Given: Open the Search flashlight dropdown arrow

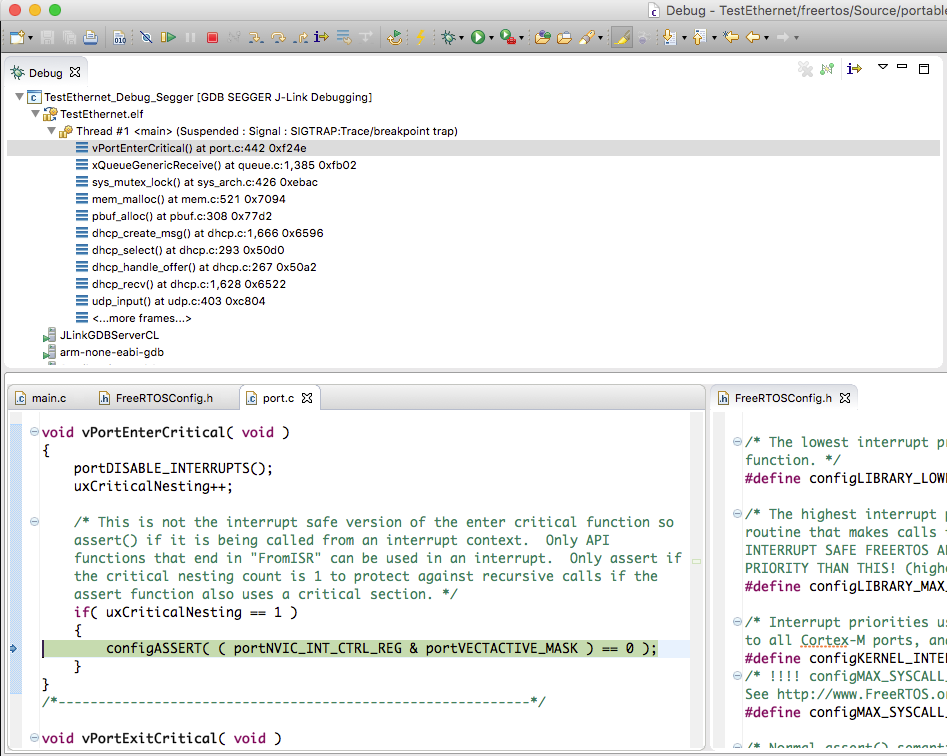Looking at the screenshot, I should (x=600, y=38).
